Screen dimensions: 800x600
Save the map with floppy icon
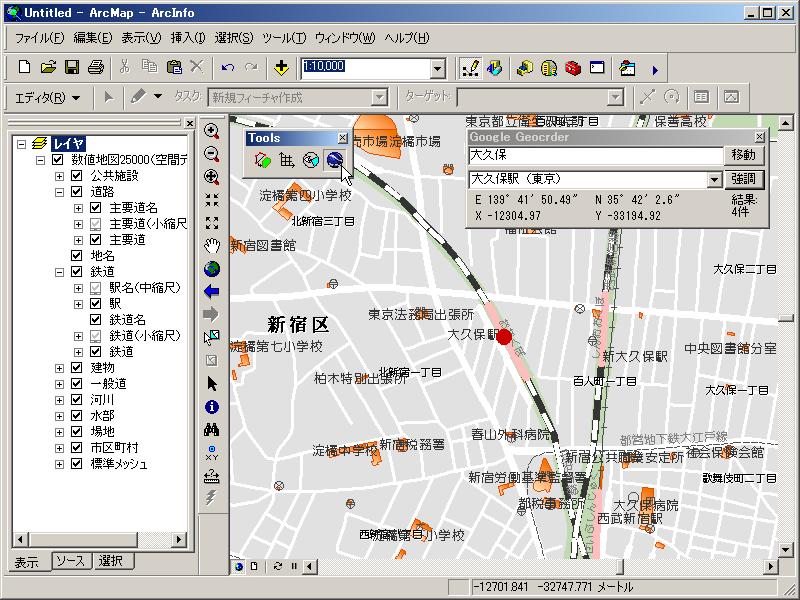click(71, 67)
